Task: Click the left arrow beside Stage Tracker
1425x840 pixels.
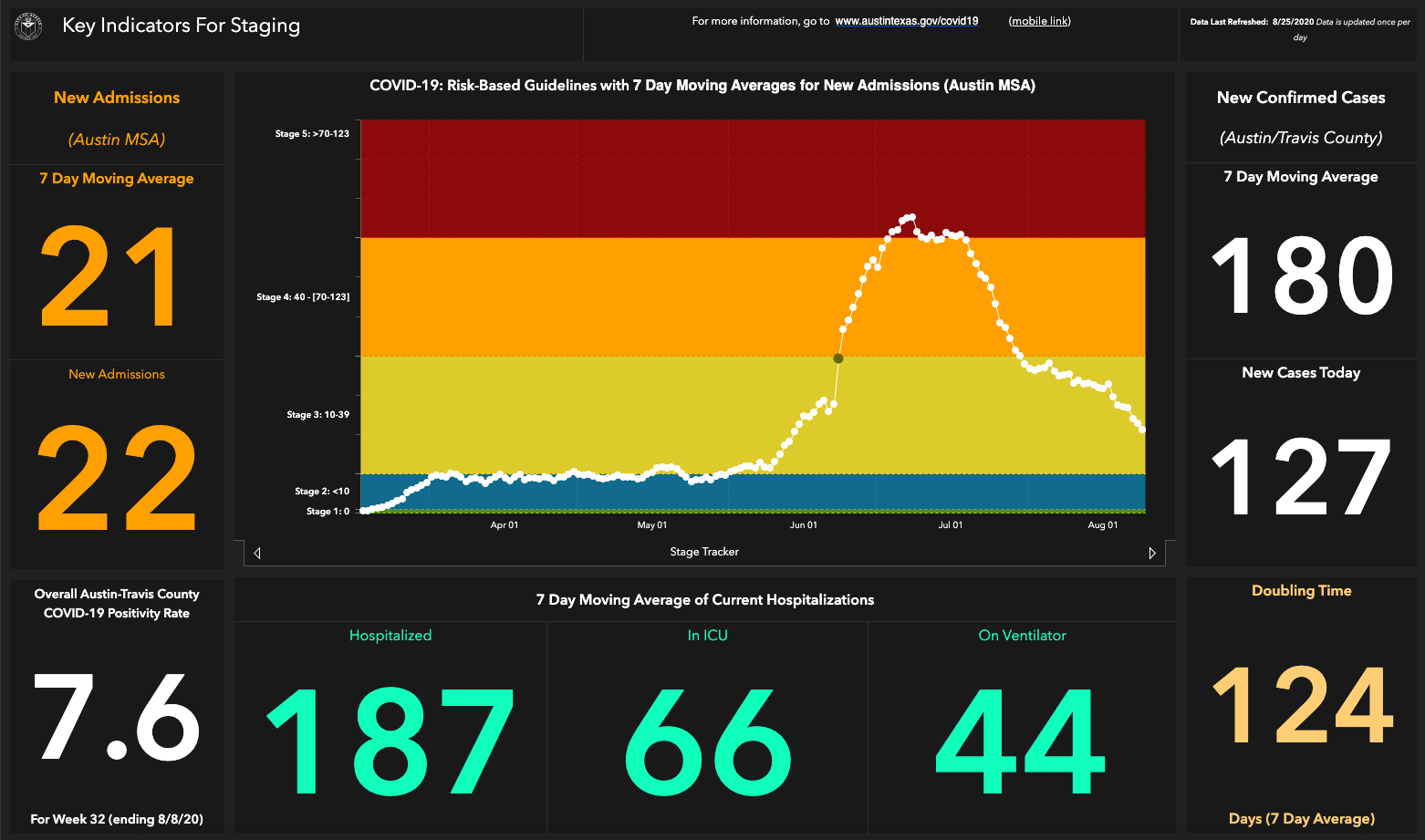Action: [257, 553]
